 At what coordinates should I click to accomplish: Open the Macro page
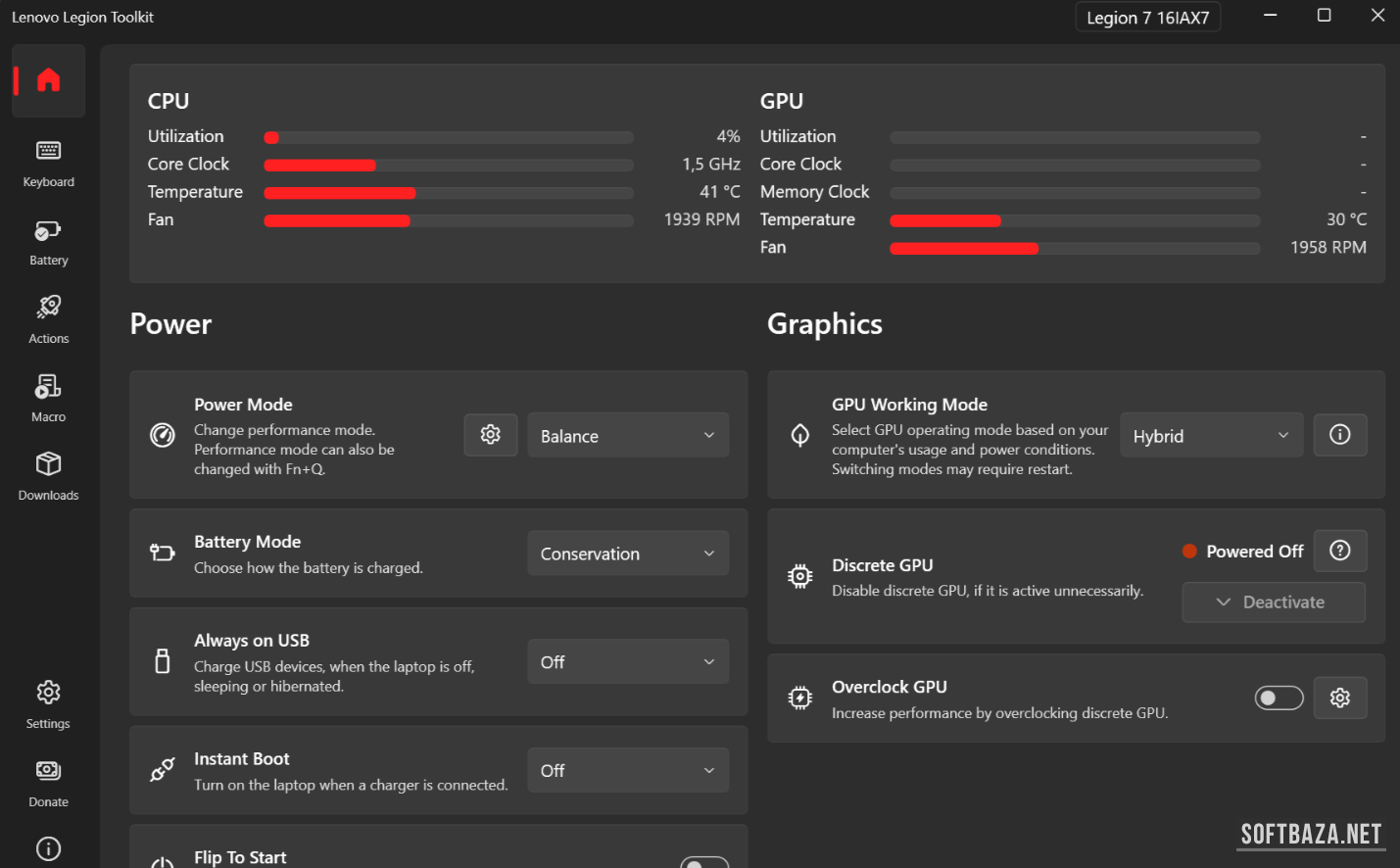click(x=48, y=398)
